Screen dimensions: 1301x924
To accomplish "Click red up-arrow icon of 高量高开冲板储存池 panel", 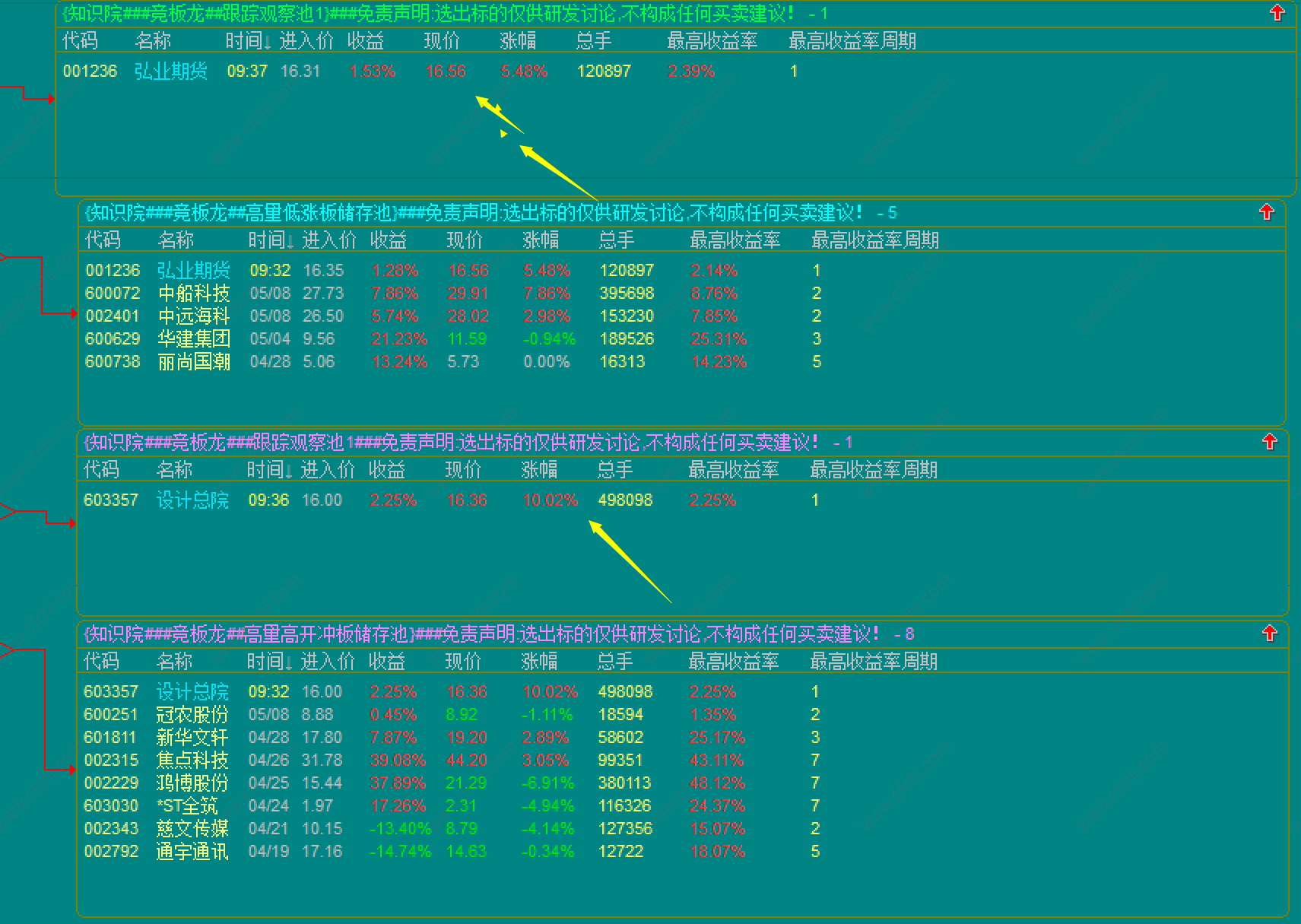I will pos(1269,633).
